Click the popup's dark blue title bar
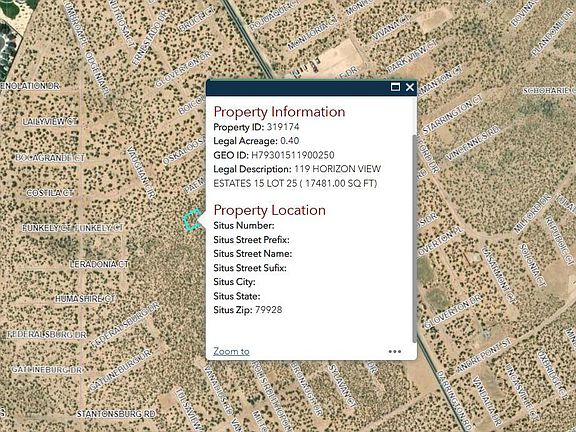The image size is (576, 432). pyautogui.click(x=298, y=88)
